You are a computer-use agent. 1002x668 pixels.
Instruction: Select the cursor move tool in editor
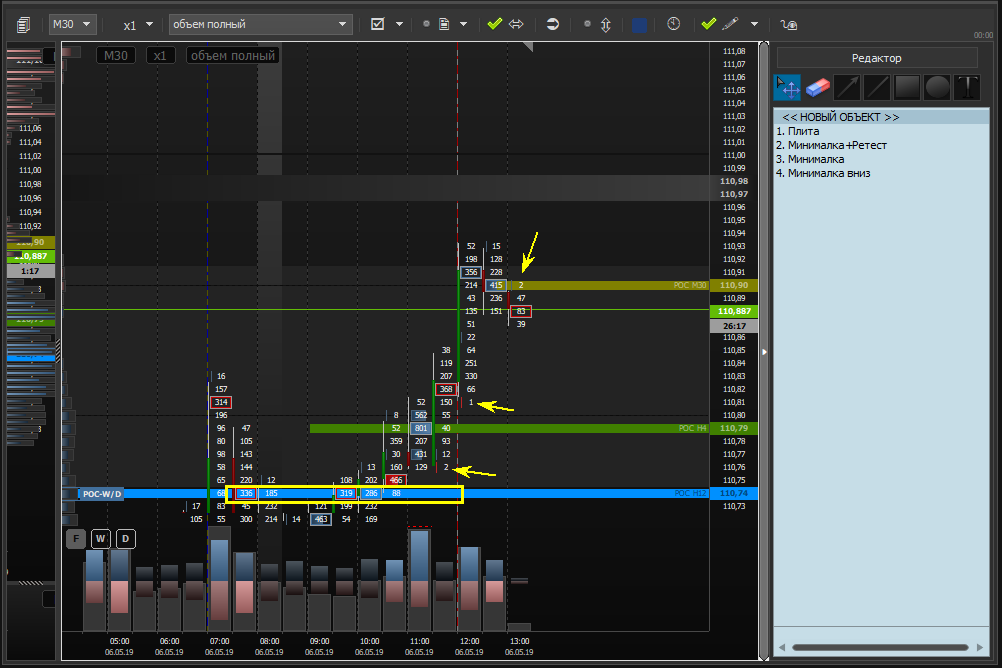click(x=787, y=88)
